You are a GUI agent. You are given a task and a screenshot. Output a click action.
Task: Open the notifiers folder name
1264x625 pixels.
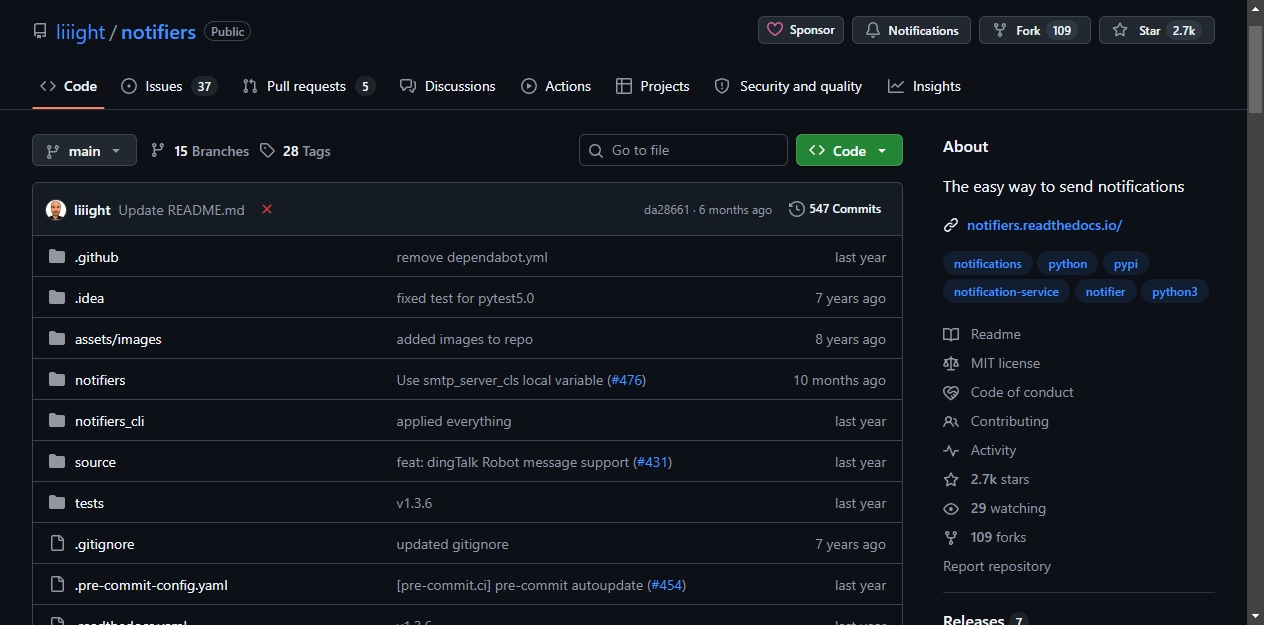point(100,380)
